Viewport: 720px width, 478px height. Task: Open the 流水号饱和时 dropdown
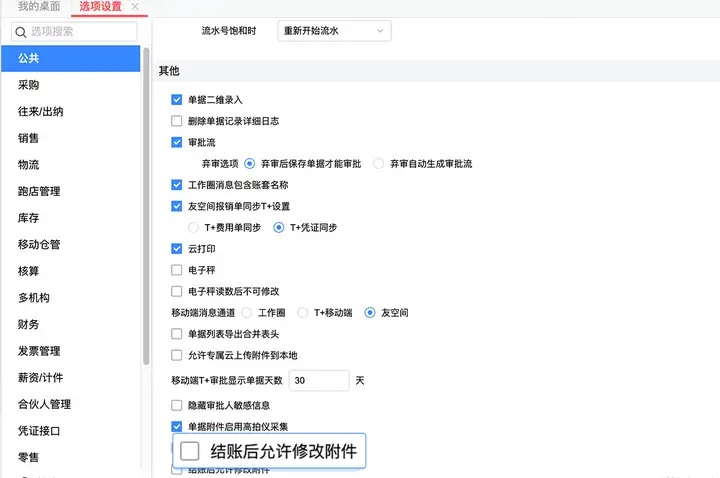(x=334, y=31)
